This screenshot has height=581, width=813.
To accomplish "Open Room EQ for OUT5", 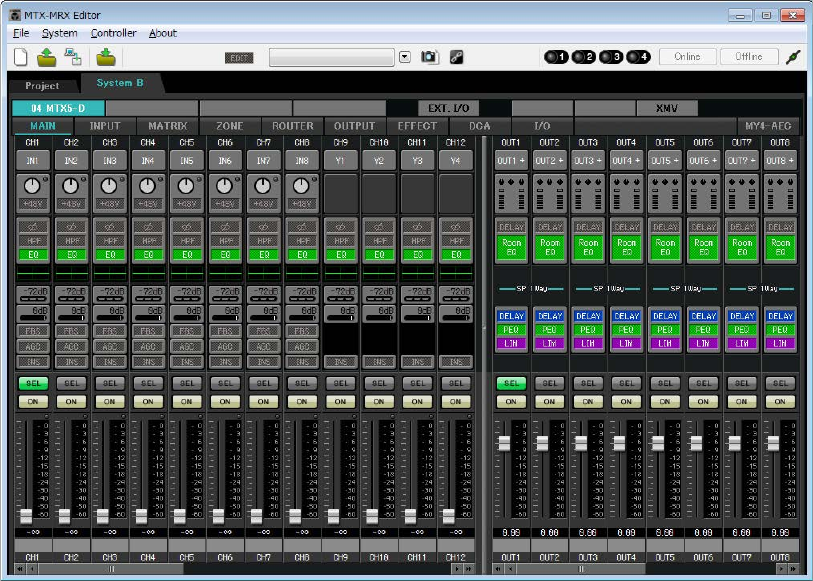I will point(665,247).
